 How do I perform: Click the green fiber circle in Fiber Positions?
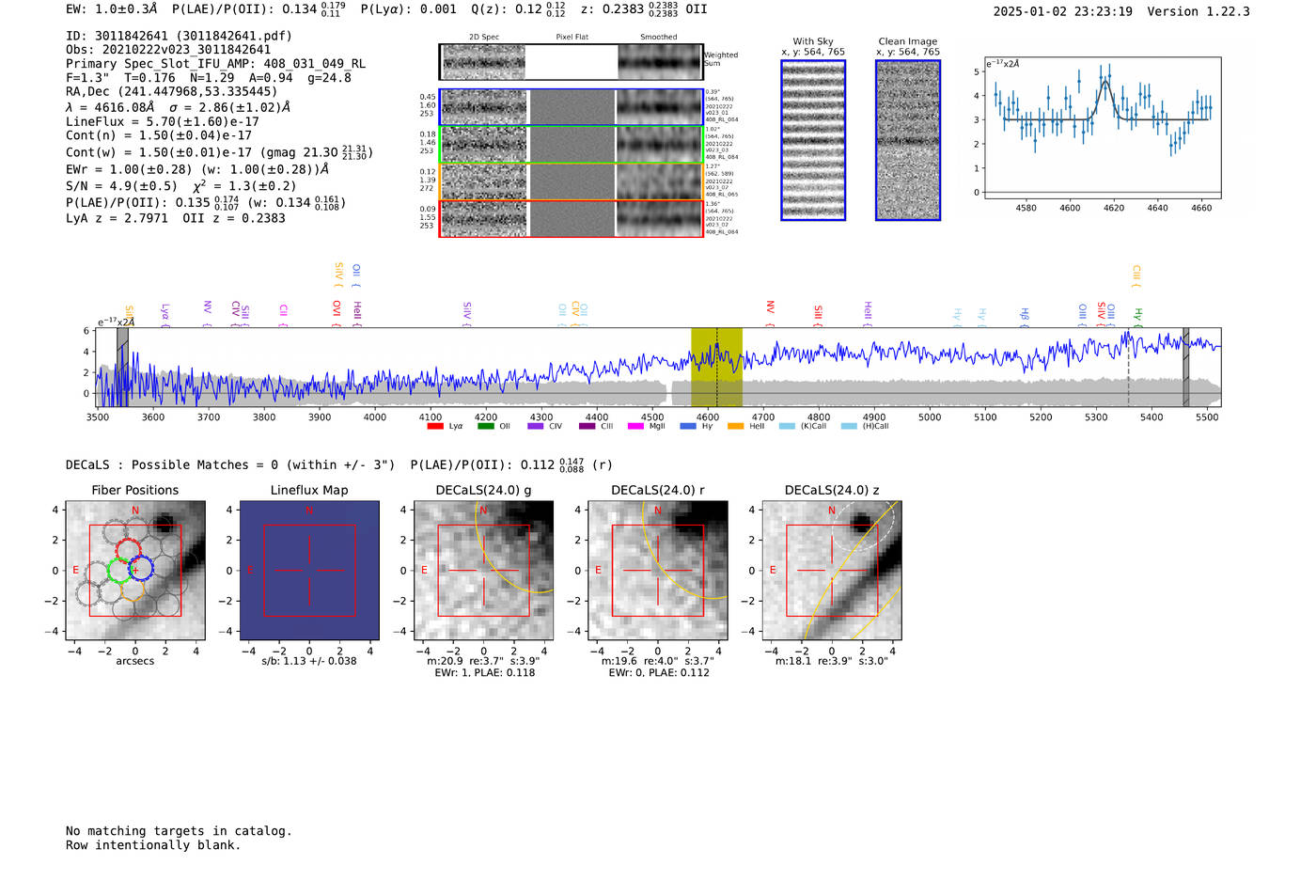click(x=118, y=571)
